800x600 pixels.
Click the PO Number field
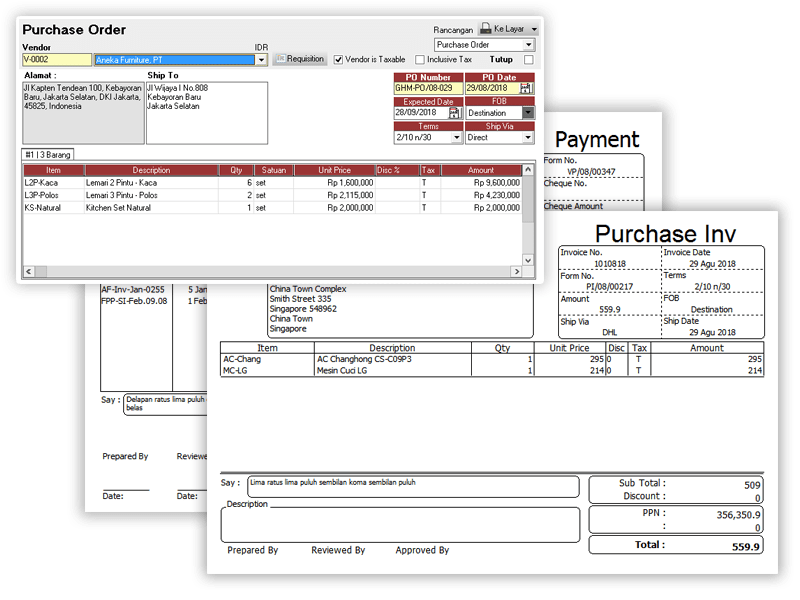[427, 88]
